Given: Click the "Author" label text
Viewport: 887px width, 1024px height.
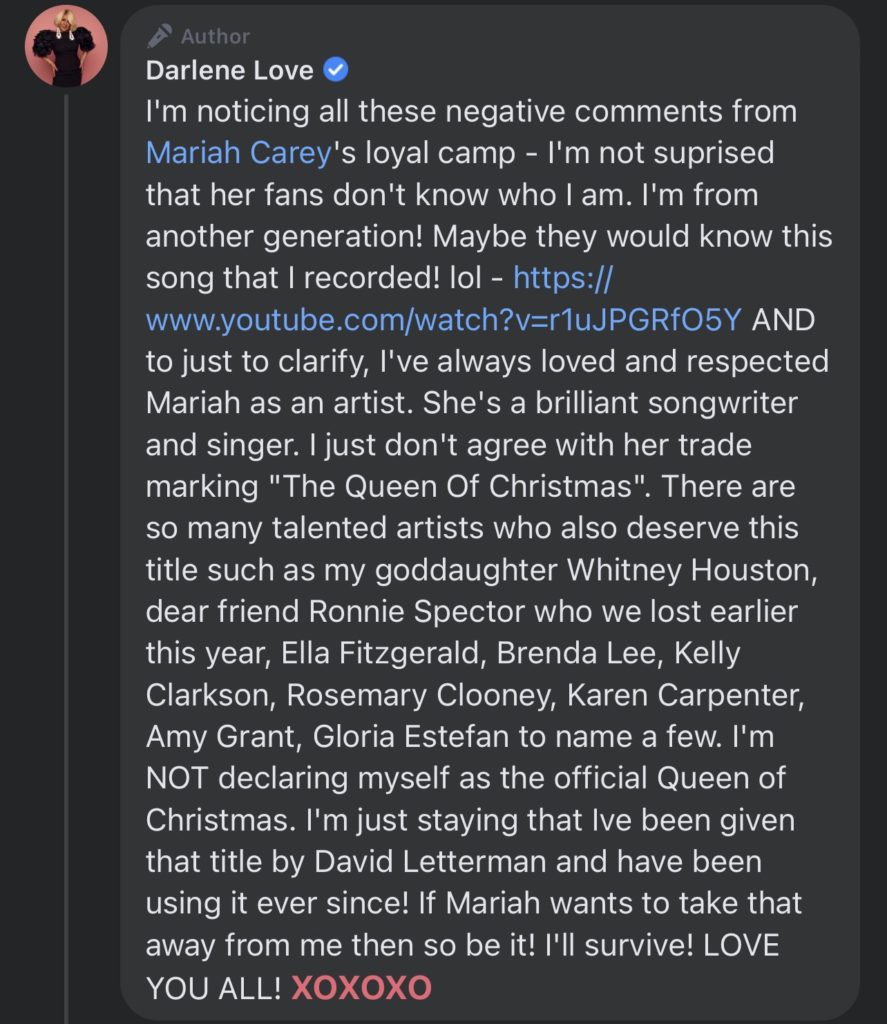Looking at the screenshot, I should tap(216, 36).
